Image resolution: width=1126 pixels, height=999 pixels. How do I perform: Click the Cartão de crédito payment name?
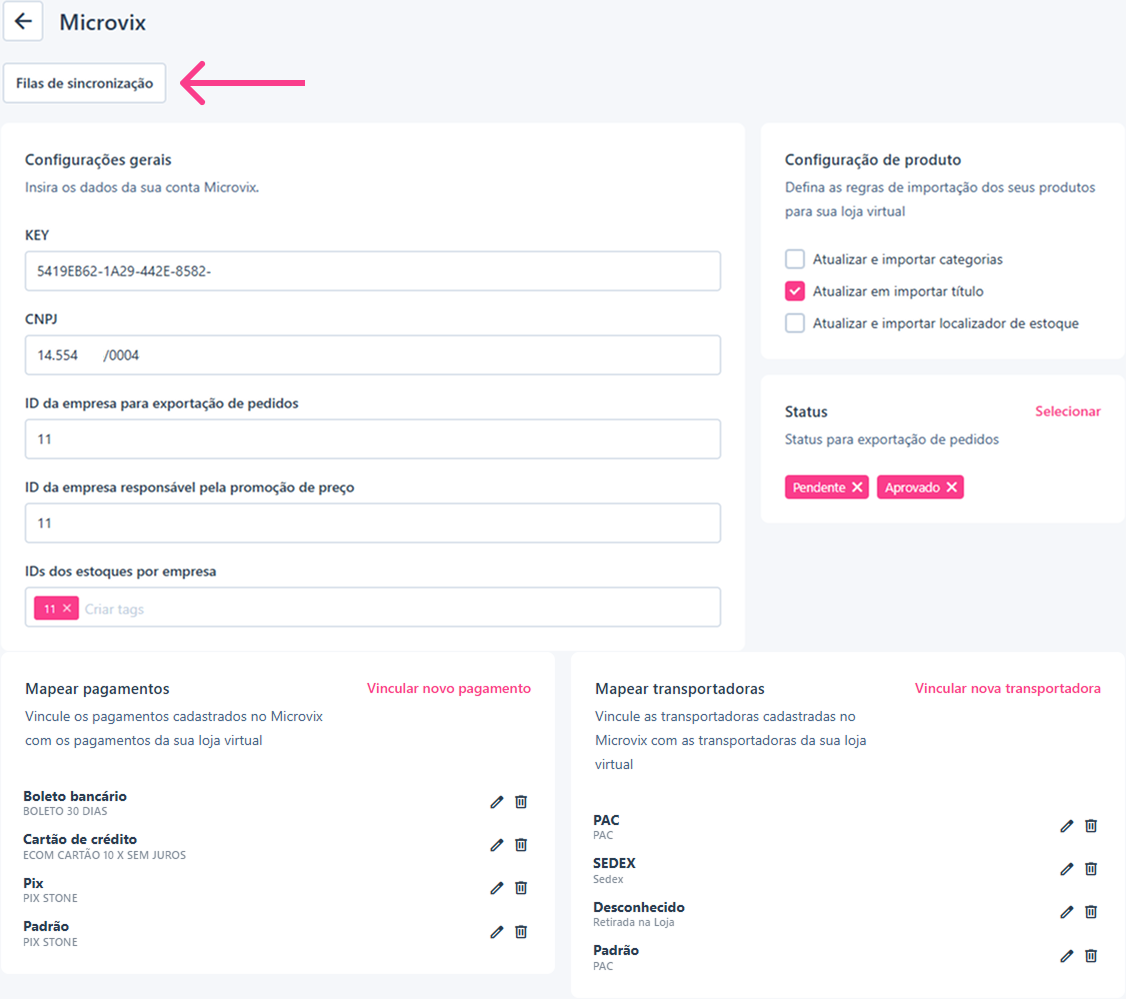80,839
